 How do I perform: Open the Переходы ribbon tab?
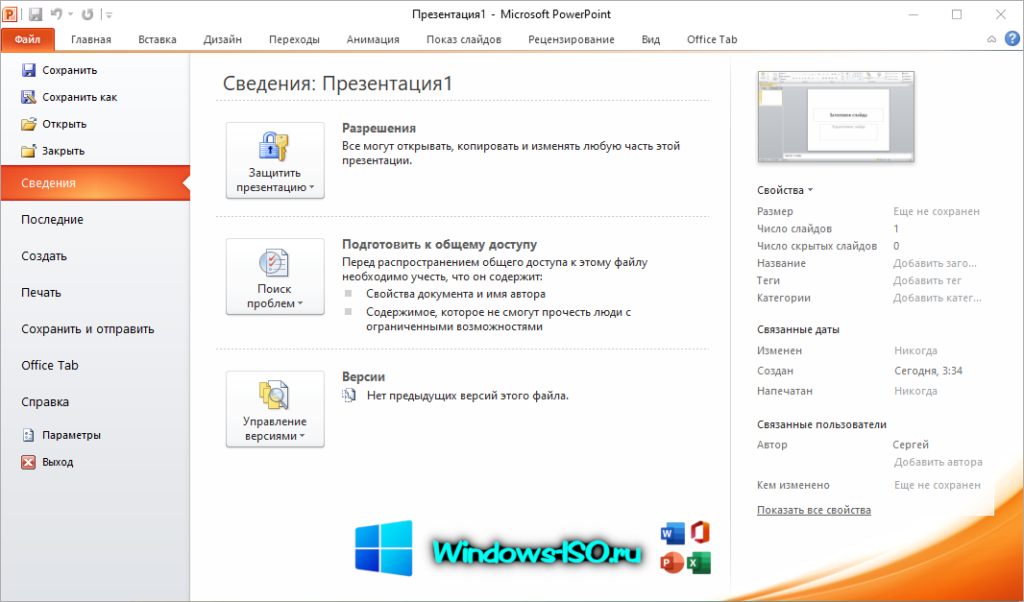coord(294,39)
